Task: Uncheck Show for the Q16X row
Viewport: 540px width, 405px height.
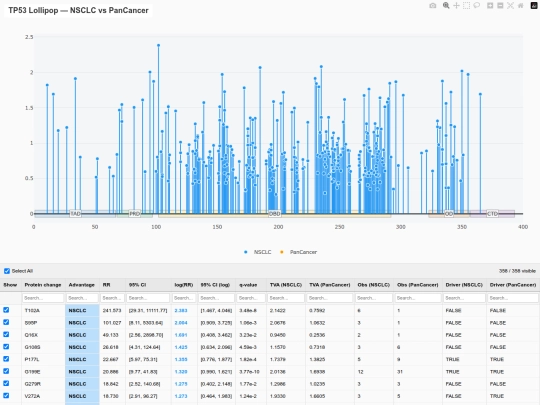Action: click(x=6, y=334)
